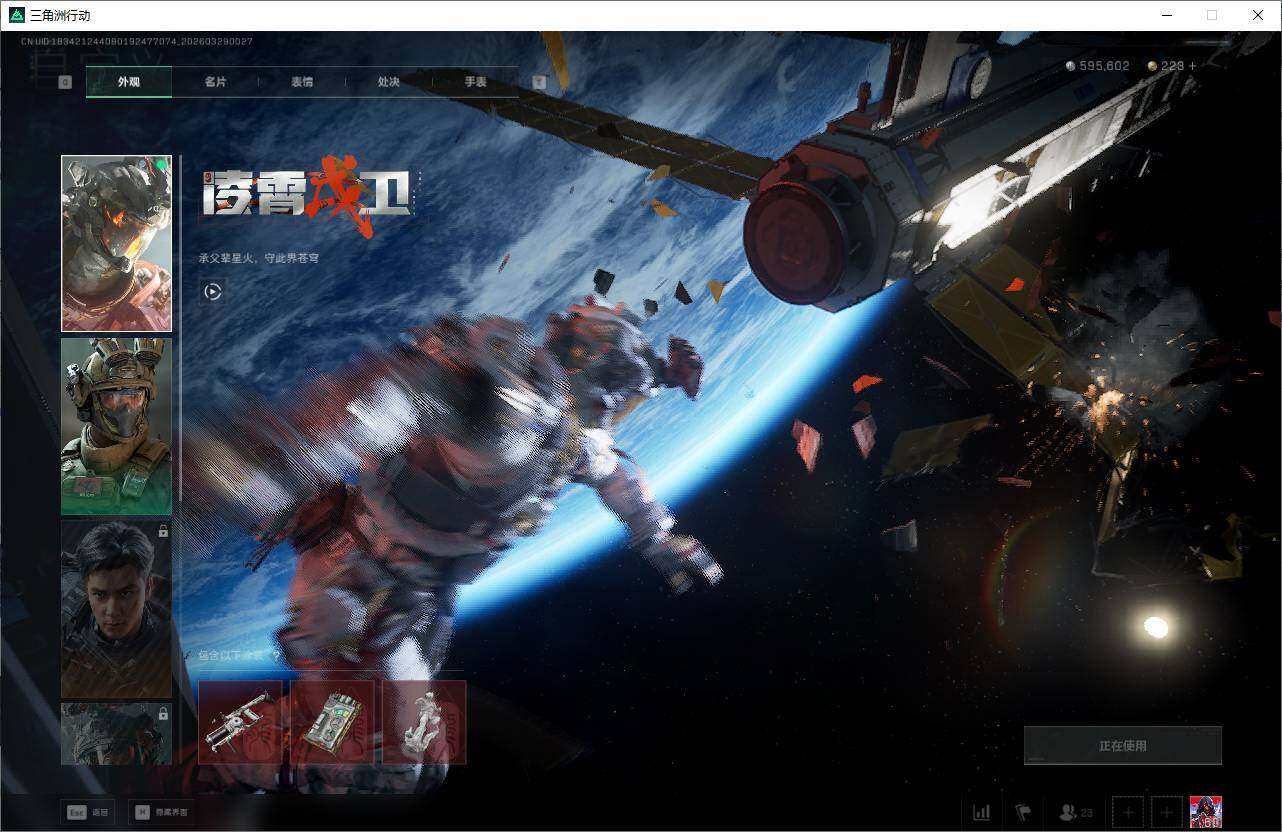Open the 名片 tab

point(215,82)
